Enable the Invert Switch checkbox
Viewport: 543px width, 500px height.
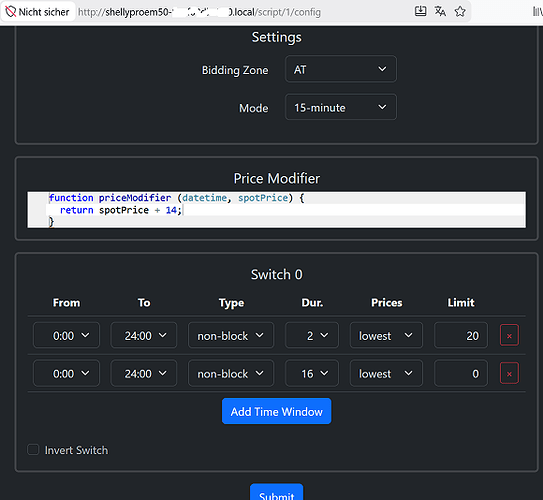coord(33,450)
